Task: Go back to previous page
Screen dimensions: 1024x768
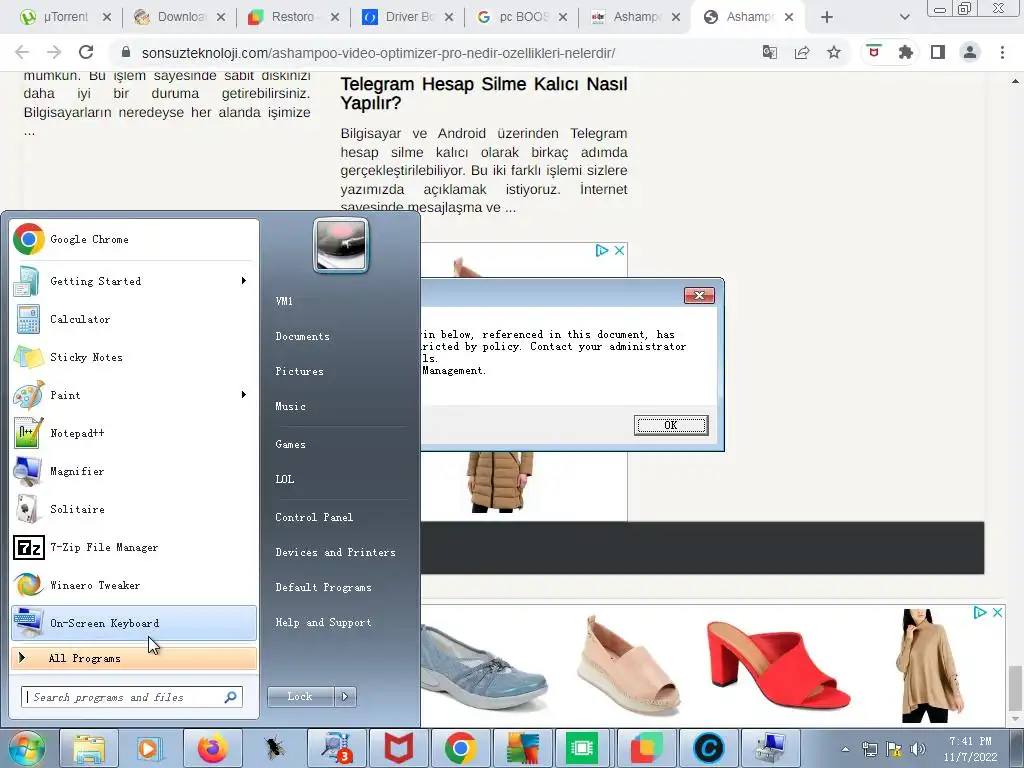Action: (22, 52)
